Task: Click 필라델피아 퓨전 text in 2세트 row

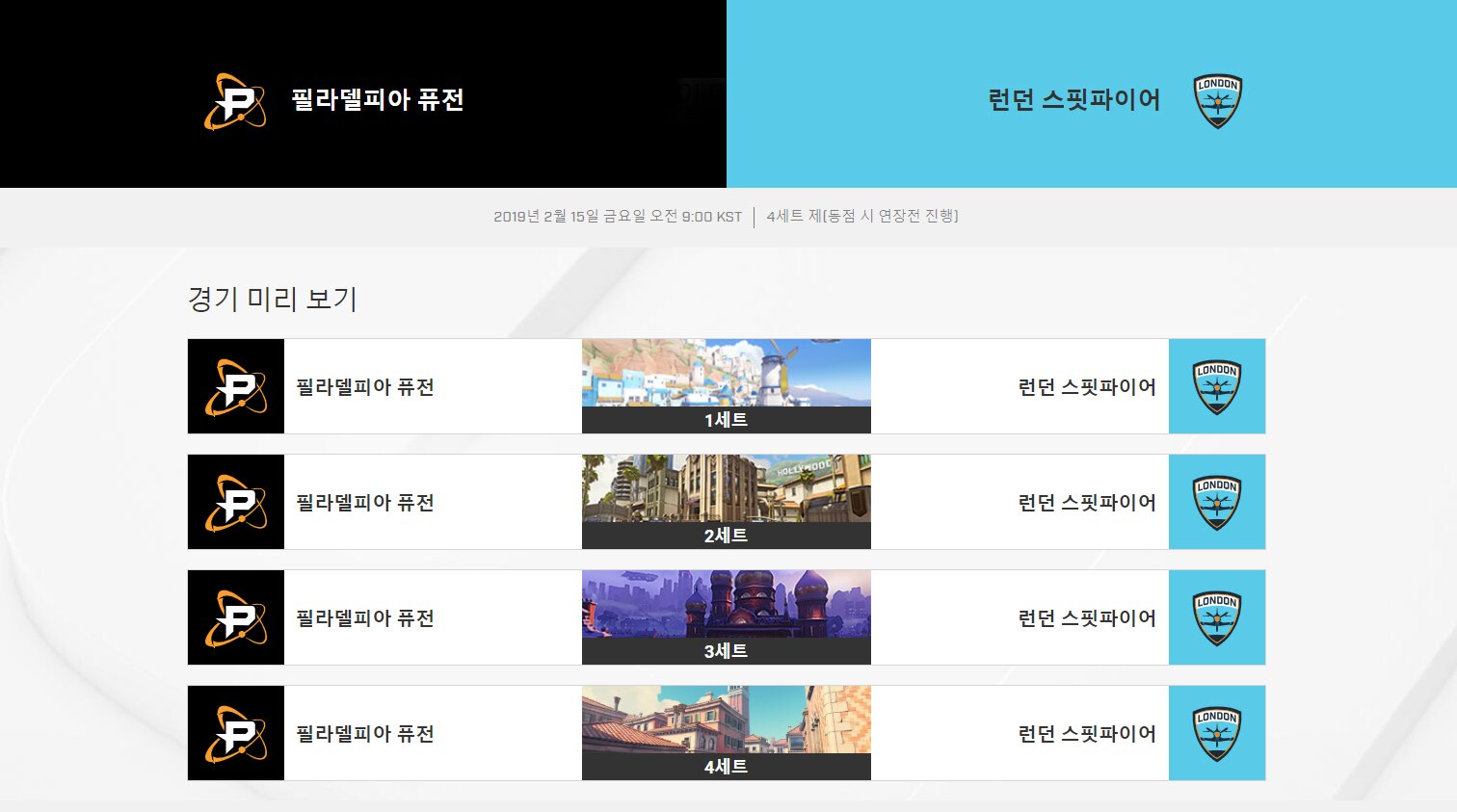Action: coord(365,503)
